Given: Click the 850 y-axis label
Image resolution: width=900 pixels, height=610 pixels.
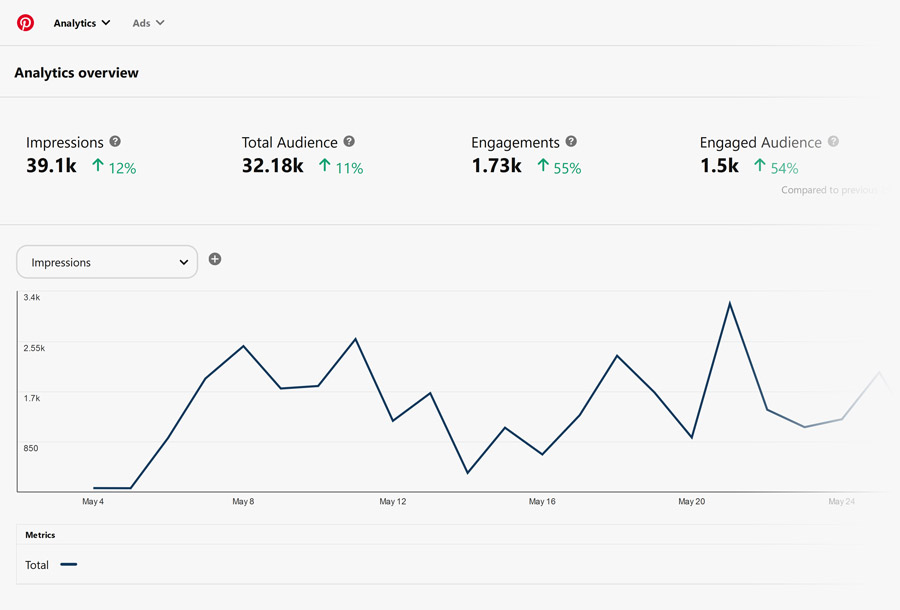Looking at the screenshot, I should (30, 448).
